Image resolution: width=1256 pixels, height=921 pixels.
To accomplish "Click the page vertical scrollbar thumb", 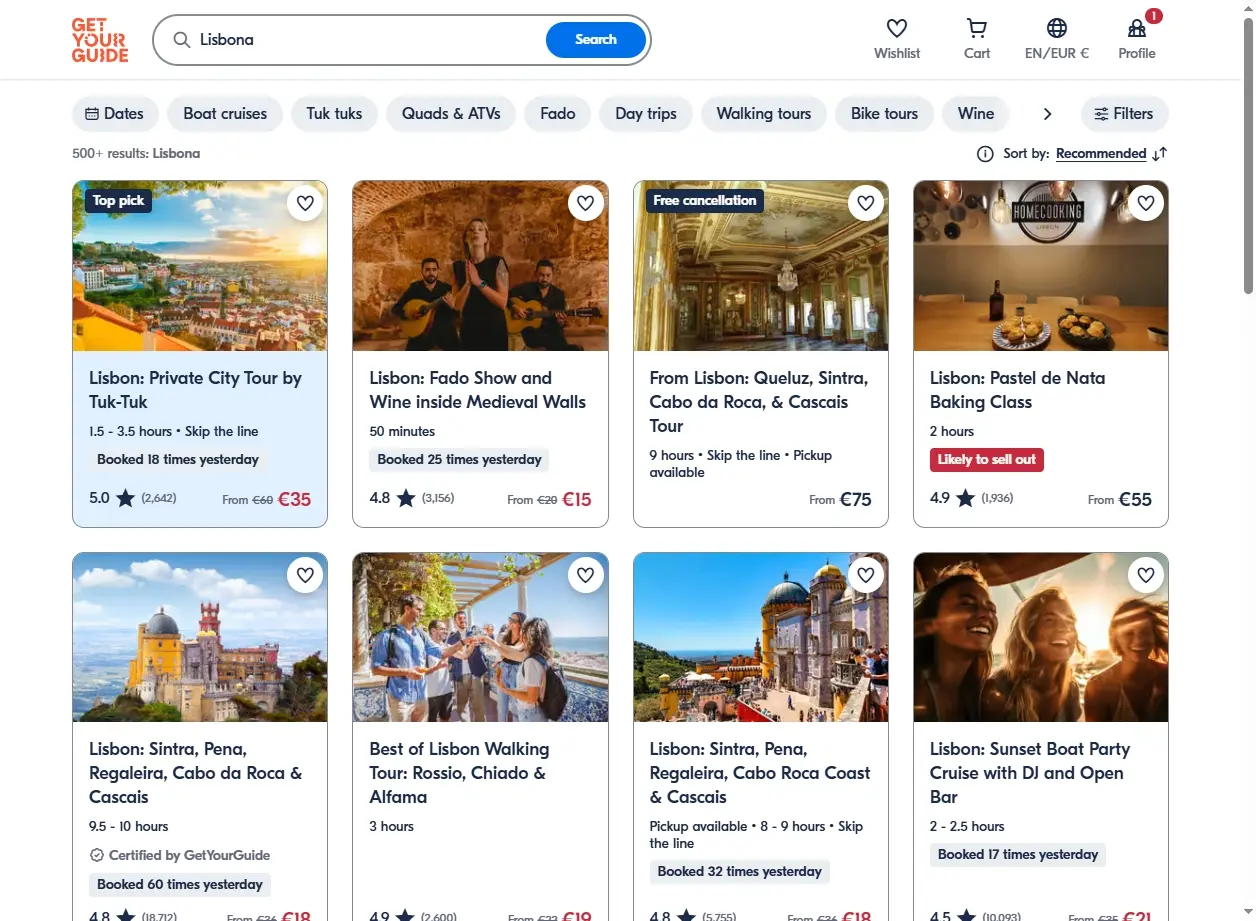I will (x=1248, y=155).
